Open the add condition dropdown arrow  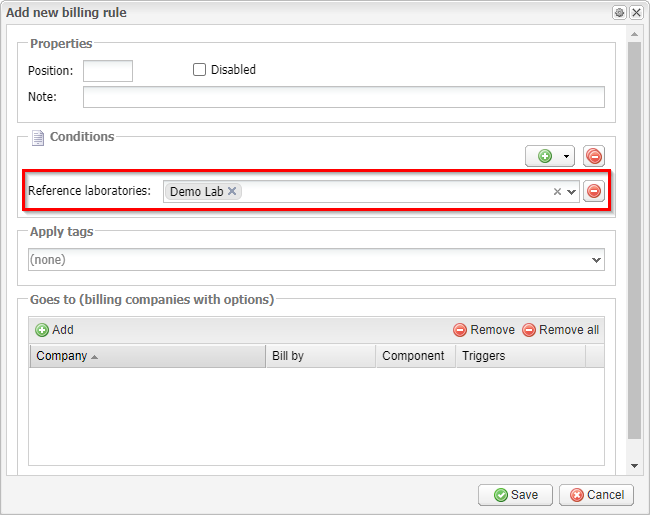point(566,156)
